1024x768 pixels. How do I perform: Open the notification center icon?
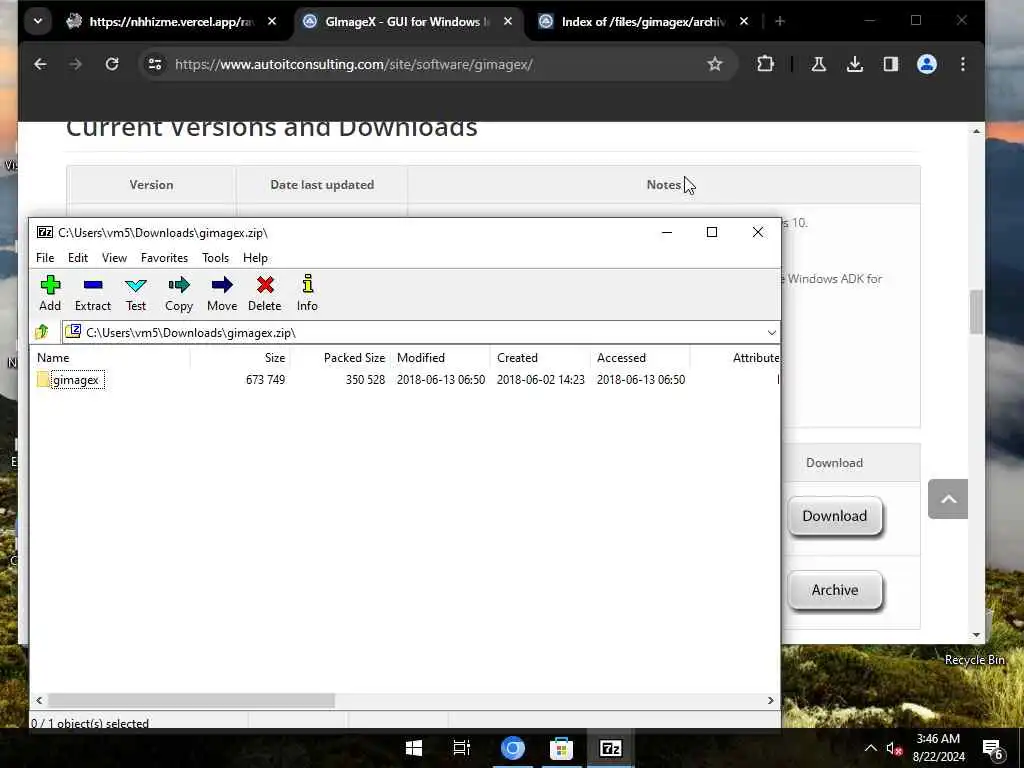pyautogui.click(x=992, y=748)
